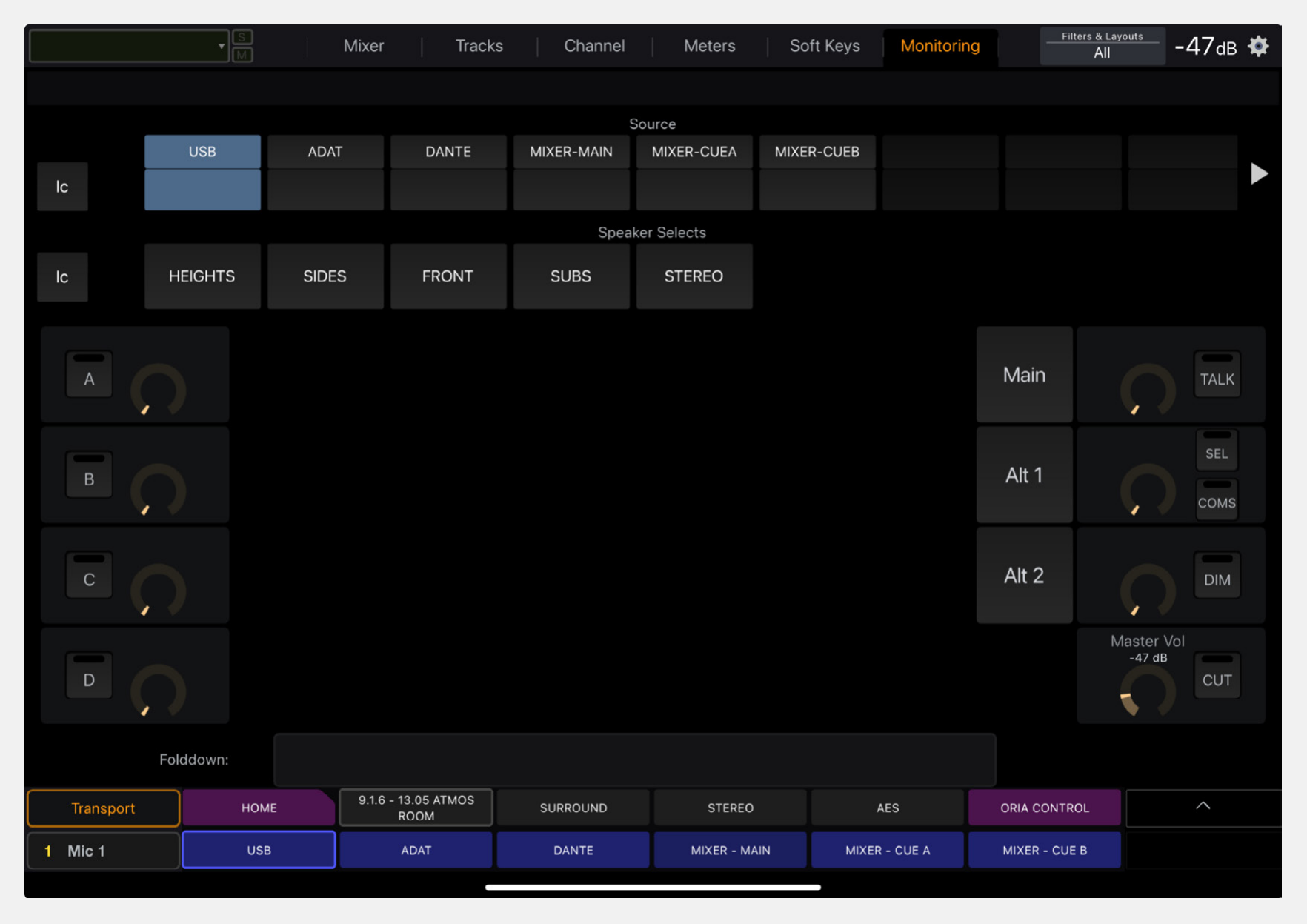Screen dimensions: 1307x924
Task: Click the SURROUND soft key
Action: 573,808
